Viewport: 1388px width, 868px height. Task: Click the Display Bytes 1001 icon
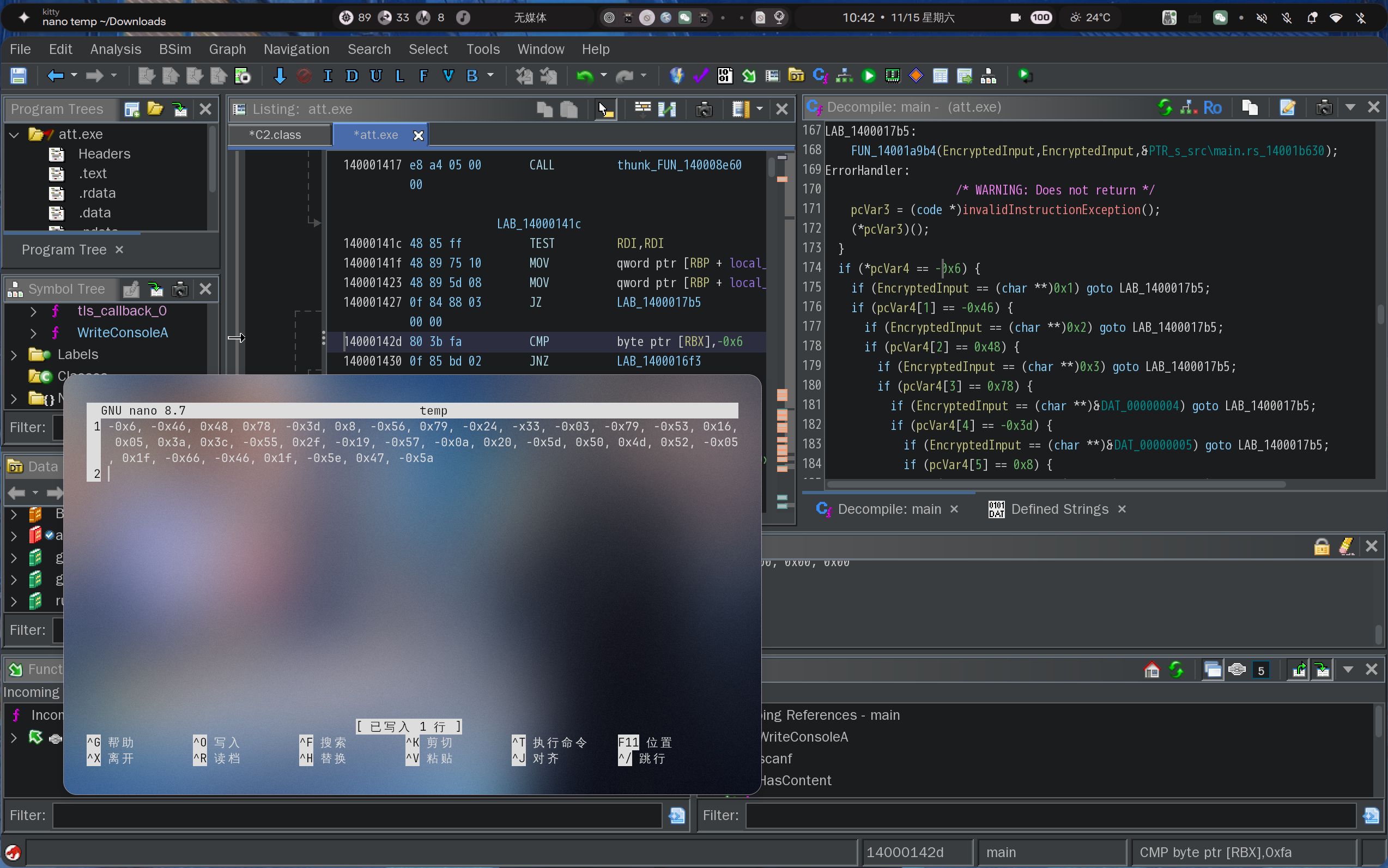(x=724, y=76)
